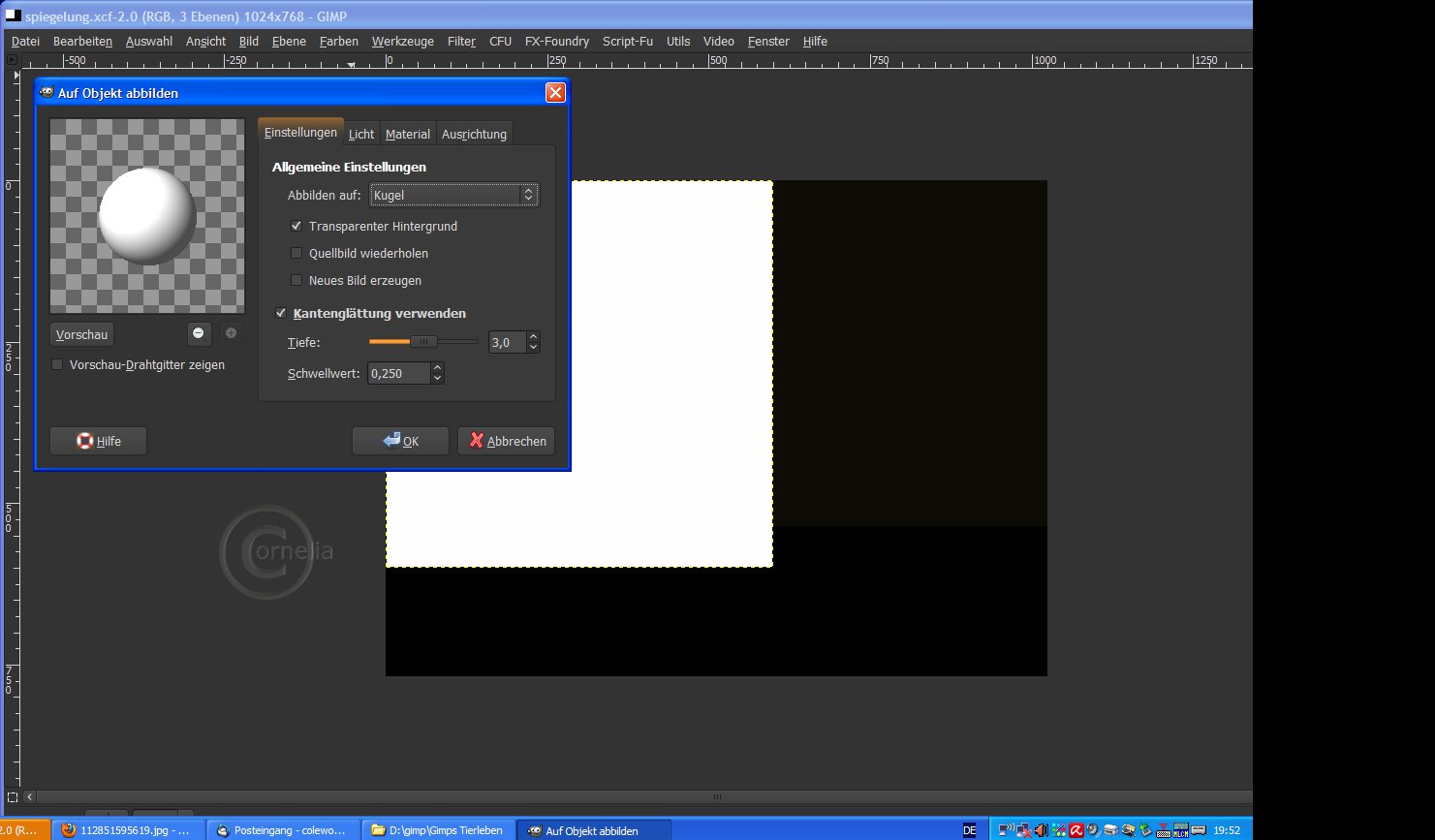Open the D:\gimp\Gimps Tierleben folder taskbar item
The image size is (1435, 840).
[x=438, y=830]
